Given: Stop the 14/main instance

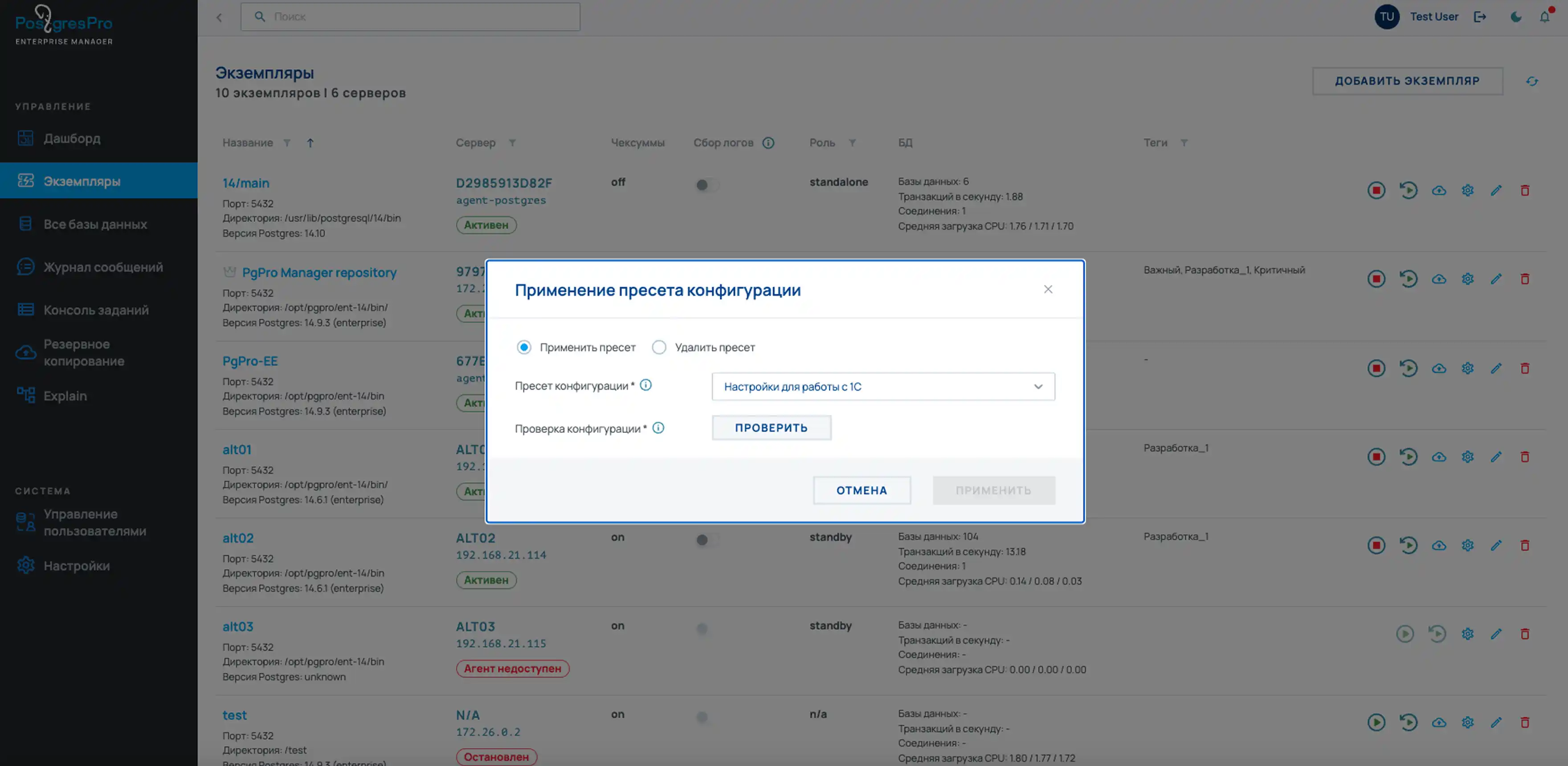Looking at the screenshot, I should point(1376,191).
